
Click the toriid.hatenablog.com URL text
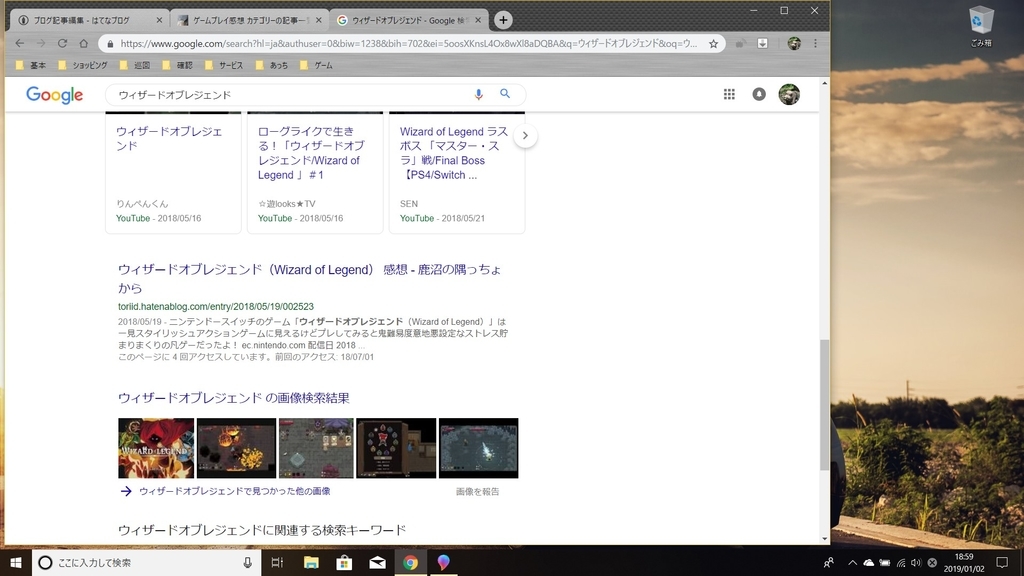point(216,306)
